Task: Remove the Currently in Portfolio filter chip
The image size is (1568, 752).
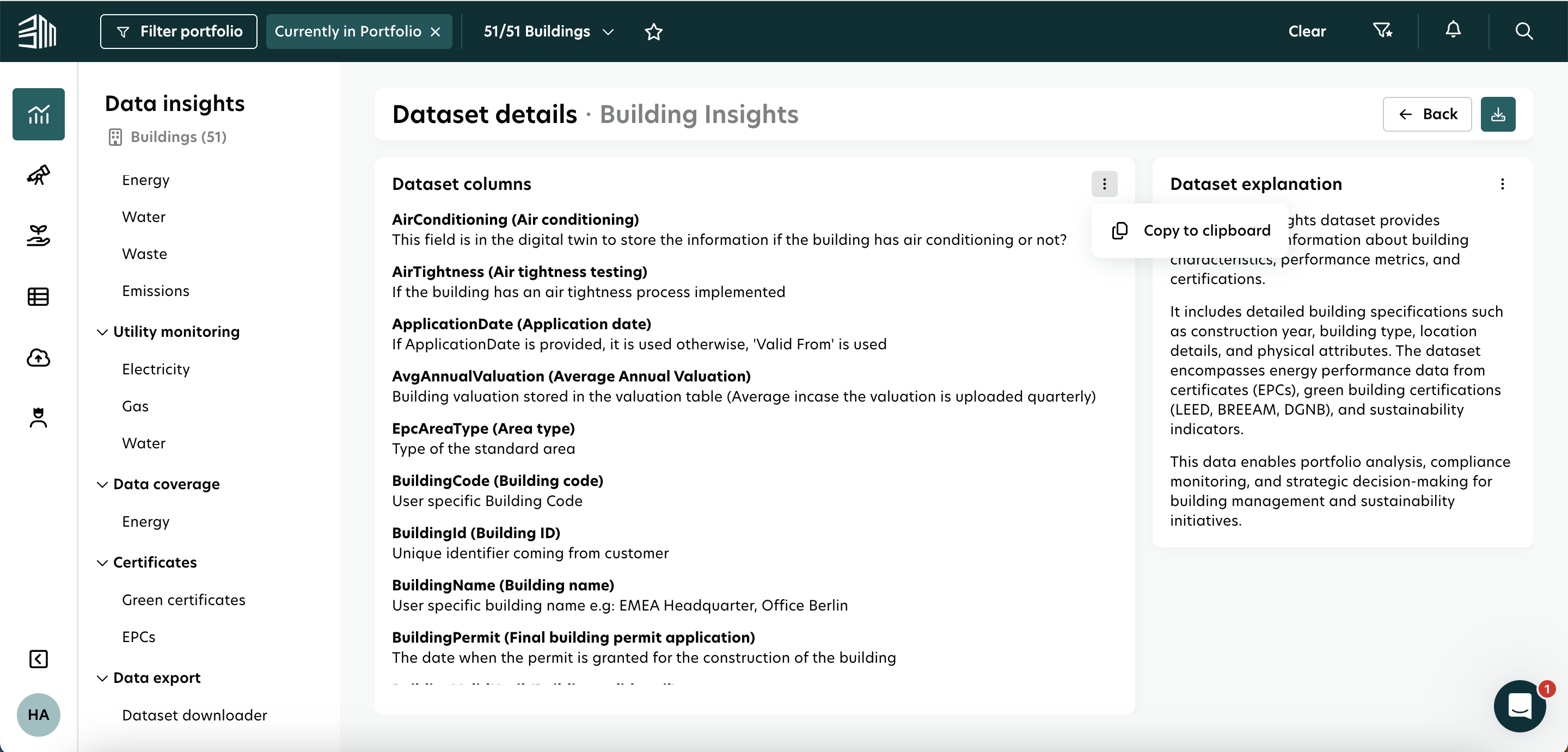Action: pos(435,32)
